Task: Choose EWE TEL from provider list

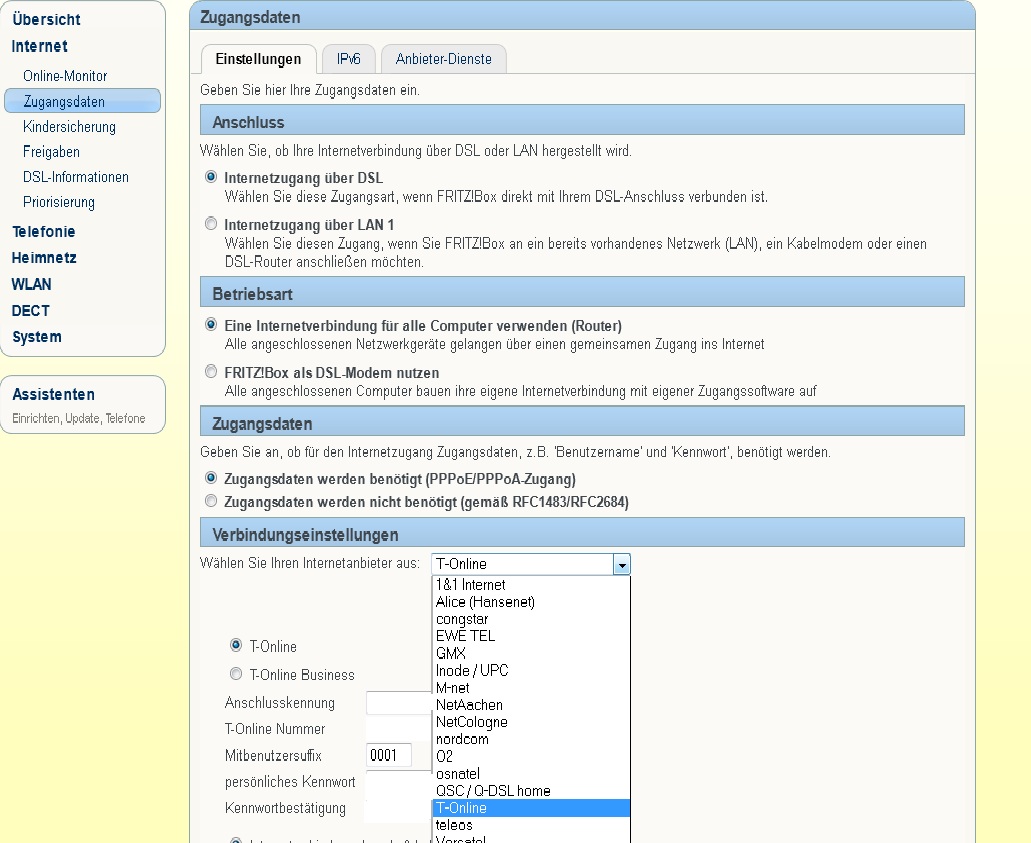Action: (531, 636)
